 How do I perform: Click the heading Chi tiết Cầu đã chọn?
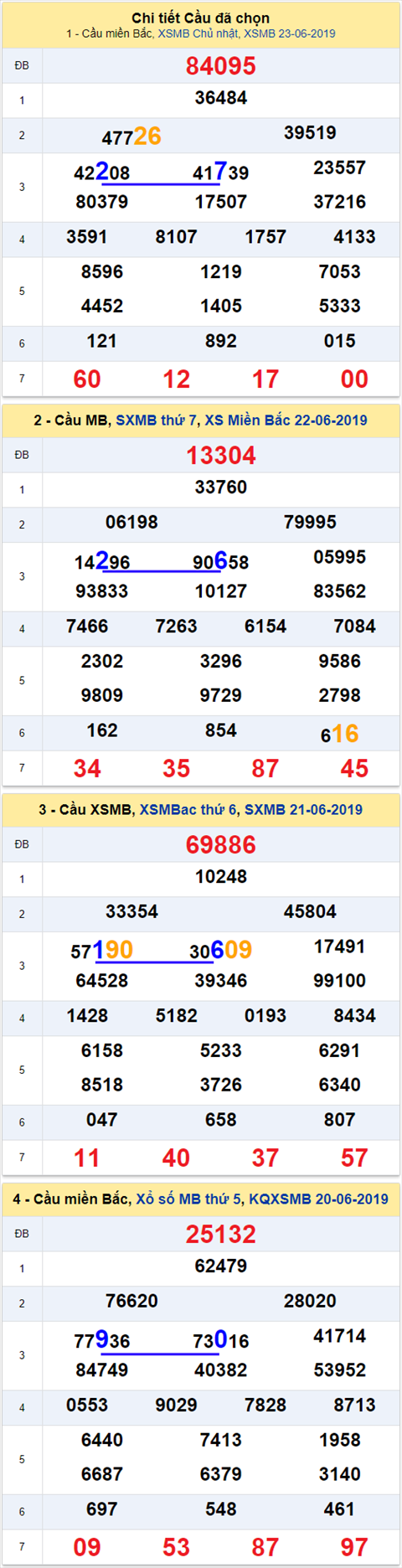[x=201, y=18]
